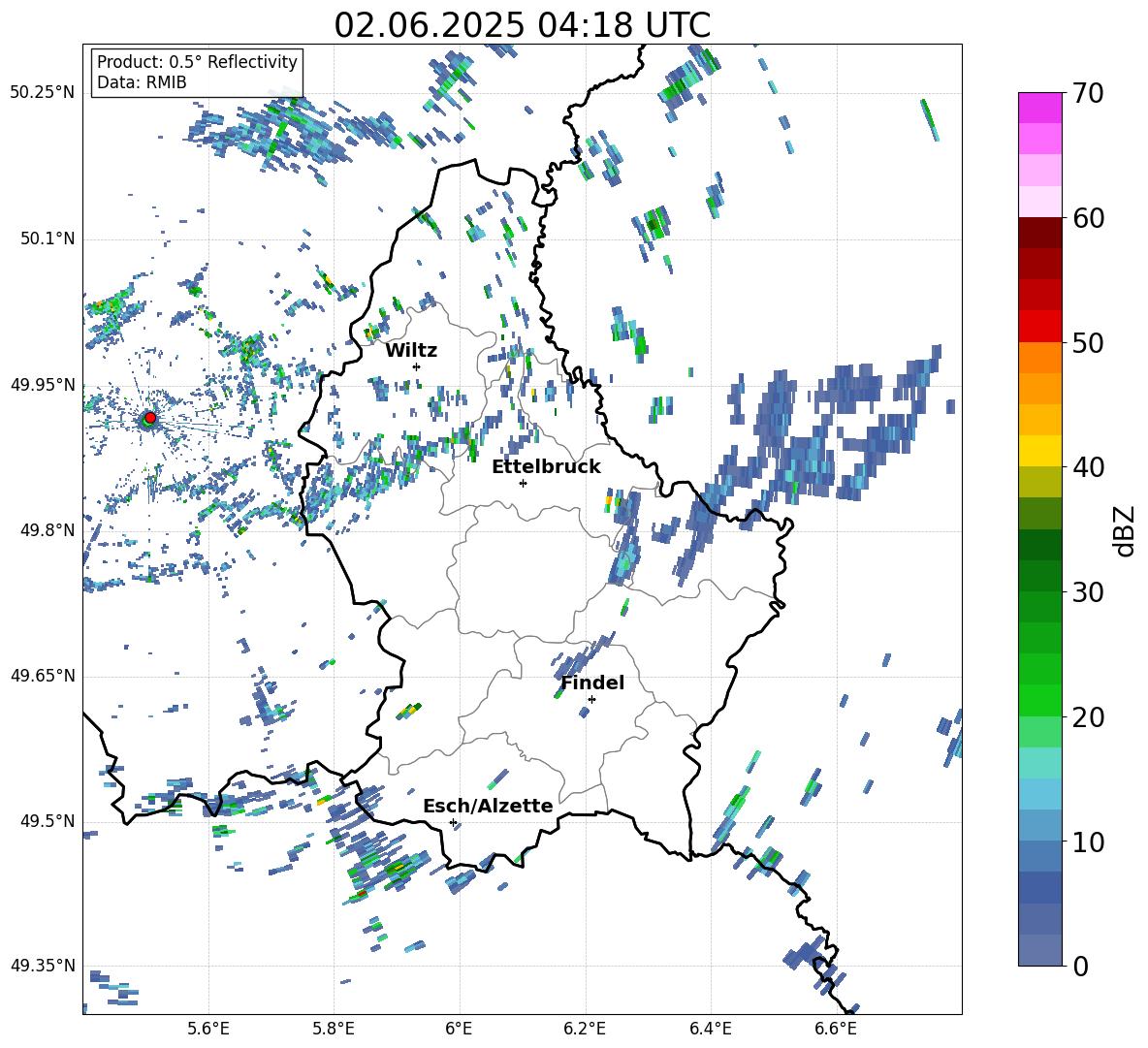This screenshot has height=1048, width=1148.
Task: Click the 49.5°N latitude label
Action: pyautogui.click(x=47, y=820)
